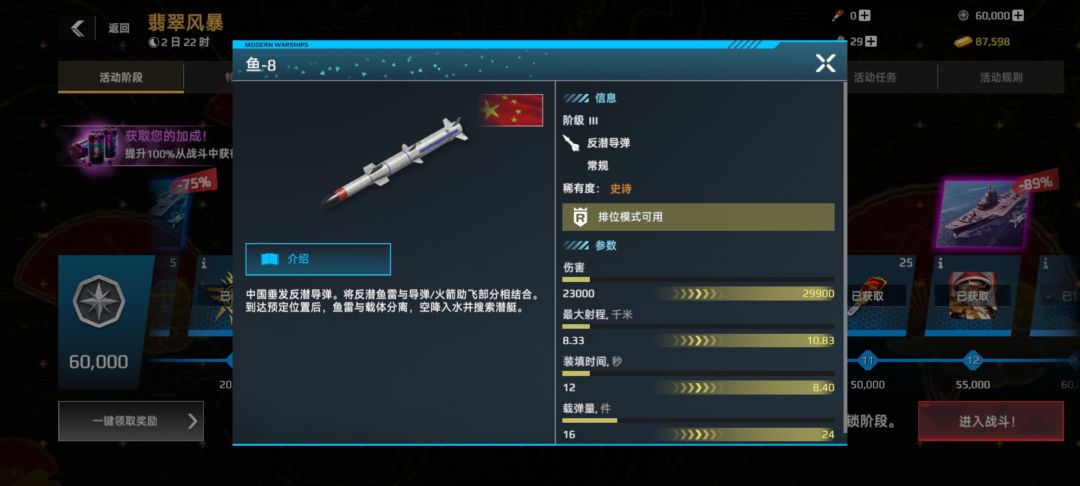1080x486 pixels.
Task: Click the compass star medal icon
Action: pyautogui.click(x=99, y=301)
